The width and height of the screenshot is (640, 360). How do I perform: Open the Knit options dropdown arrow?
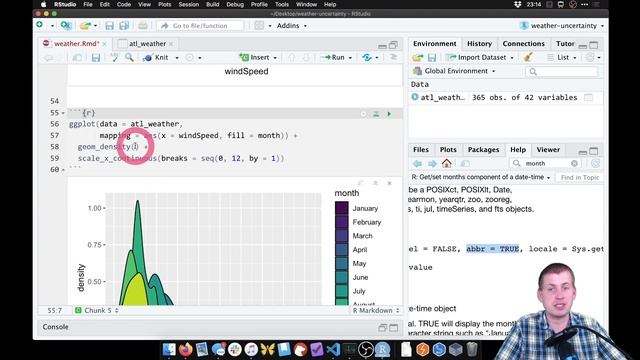[x=177, y=58]
